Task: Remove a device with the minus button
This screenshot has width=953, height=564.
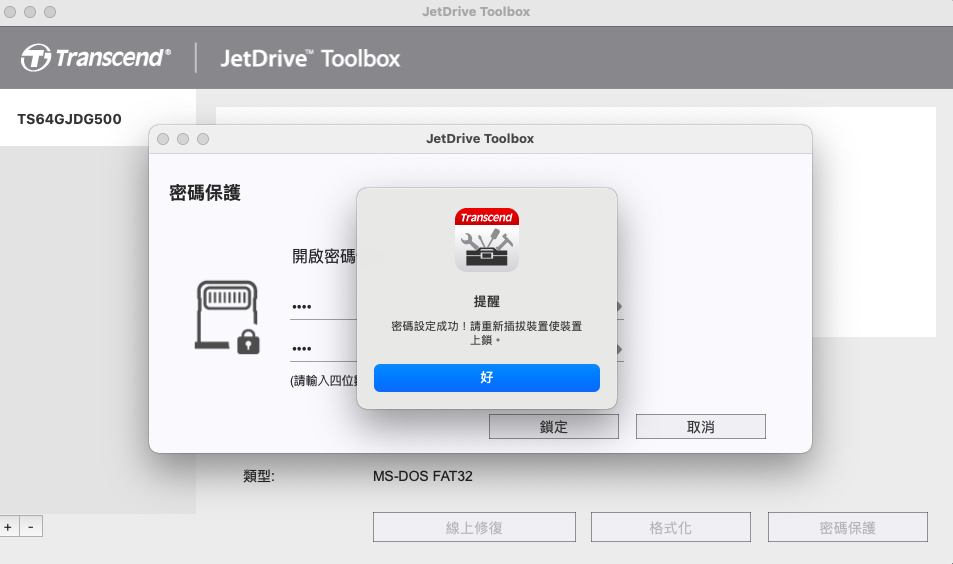Action: 31,527
